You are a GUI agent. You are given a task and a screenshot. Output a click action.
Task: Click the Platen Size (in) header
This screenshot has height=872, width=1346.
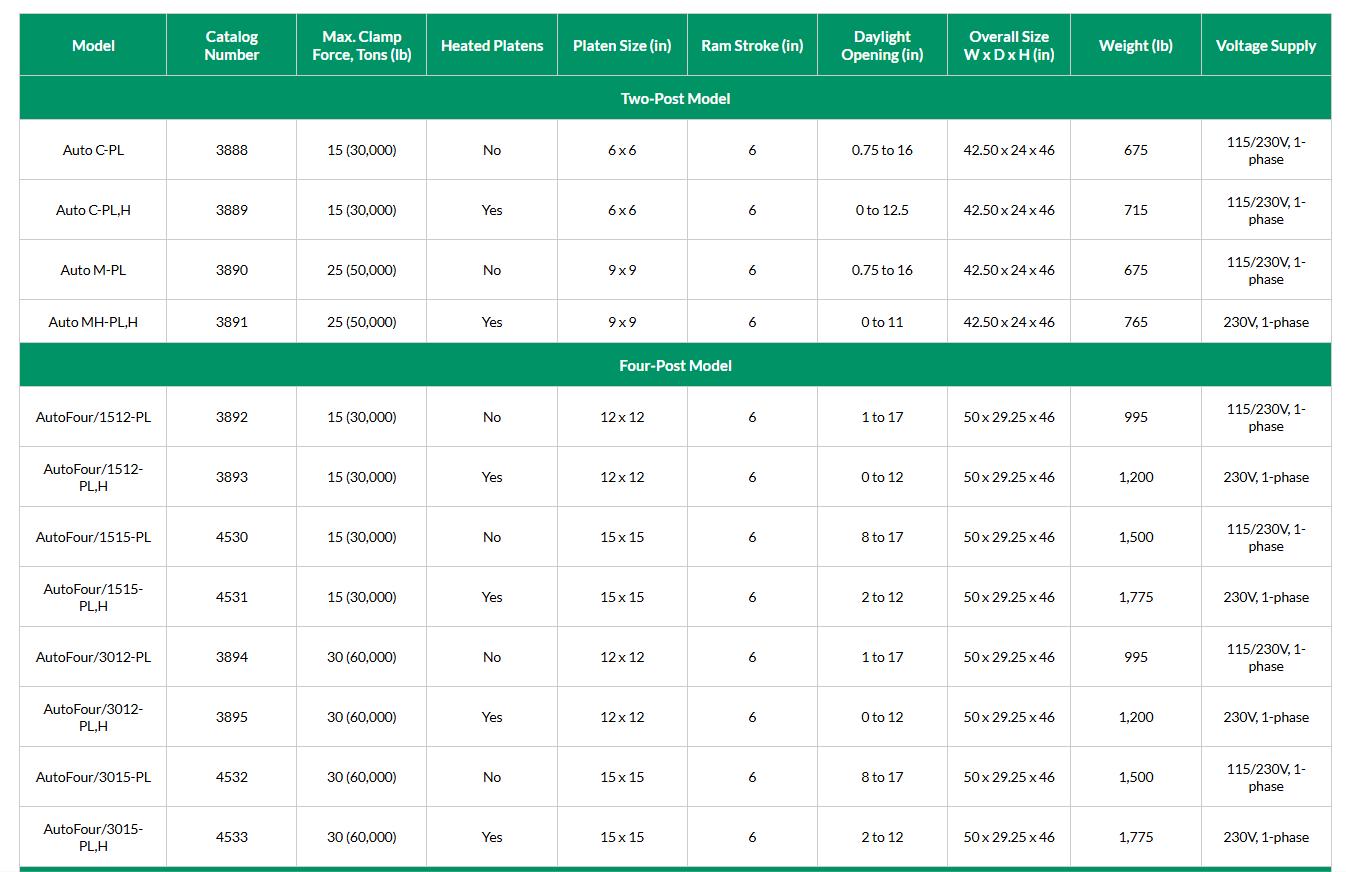(x=622, y=45)
